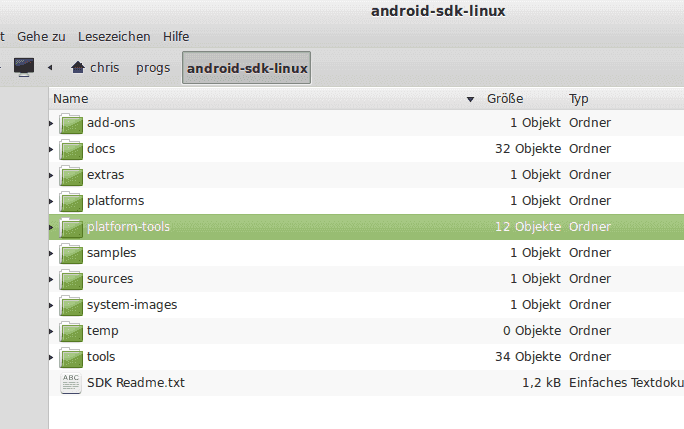Go to the progs path button
The image size is (684, 429).
click(153, 68)
